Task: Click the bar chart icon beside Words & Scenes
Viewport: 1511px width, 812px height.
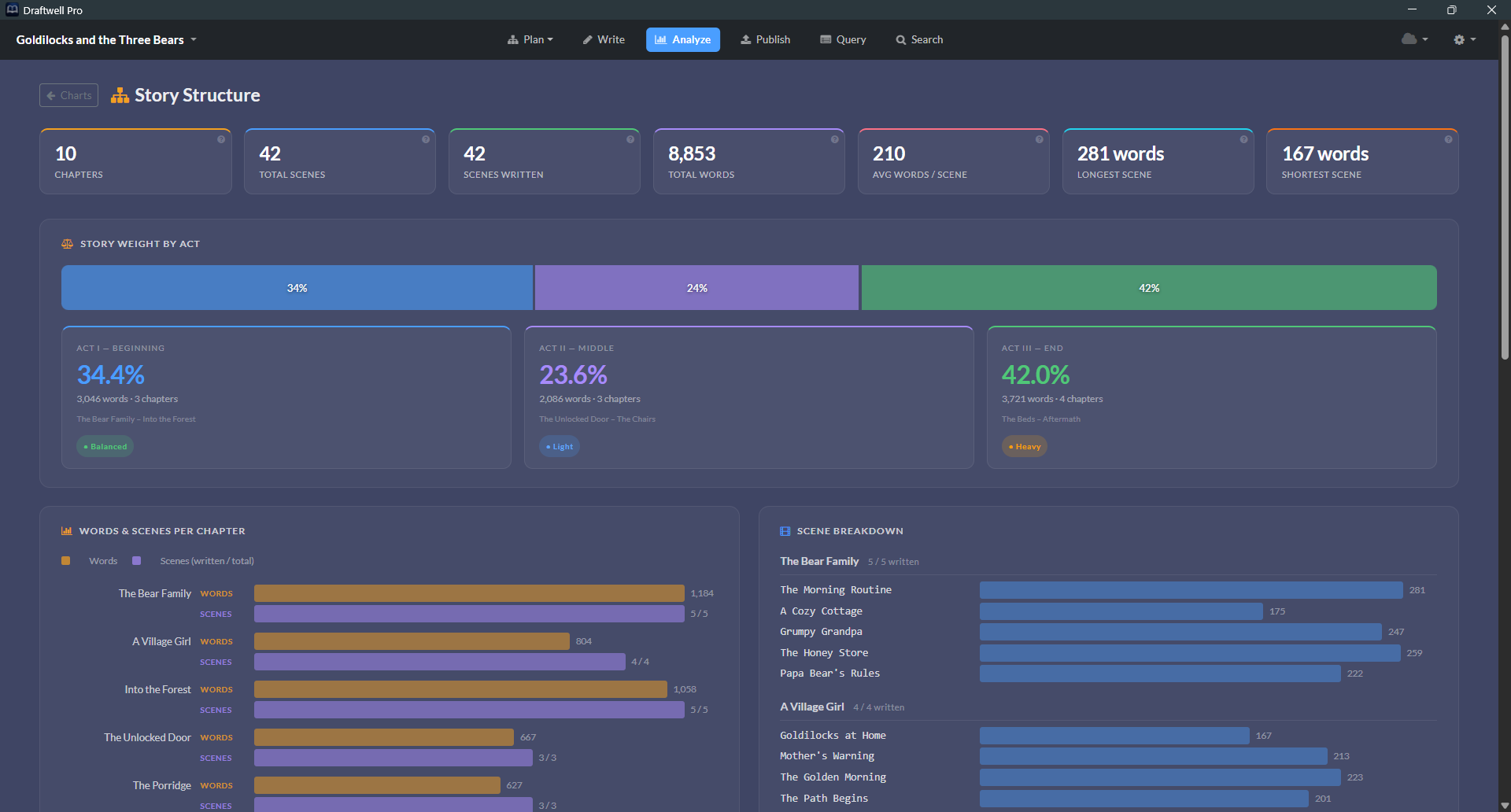Action: point(67,531)
